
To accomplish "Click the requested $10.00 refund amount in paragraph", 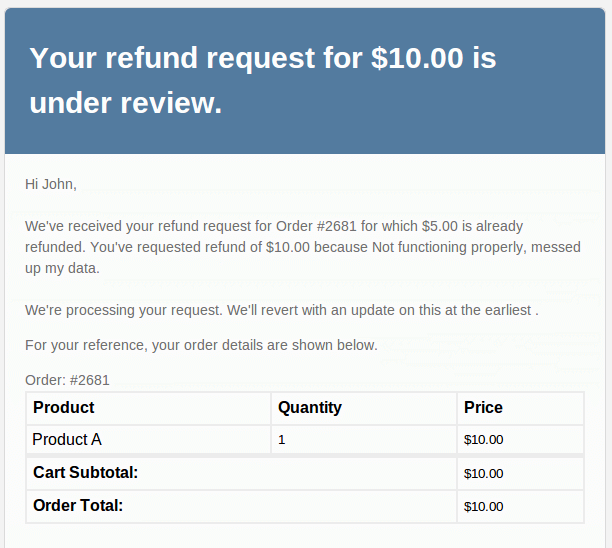I will point(288,247).
